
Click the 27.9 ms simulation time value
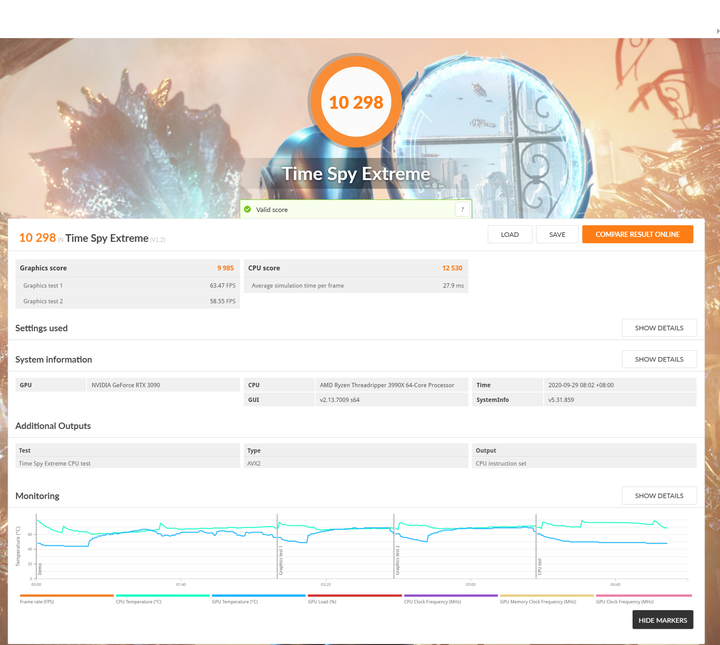click(x=453, y=286)
